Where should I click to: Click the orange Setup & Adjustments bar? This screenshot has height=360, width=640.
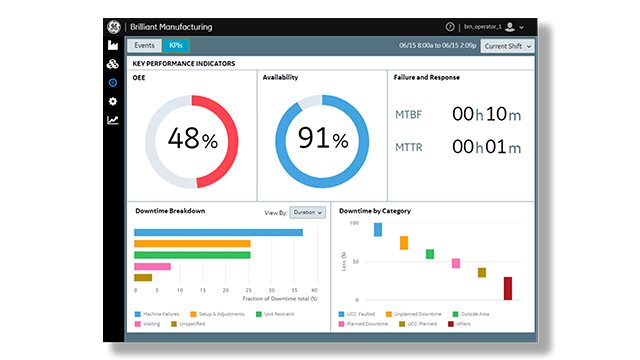[x=192, y=244]
